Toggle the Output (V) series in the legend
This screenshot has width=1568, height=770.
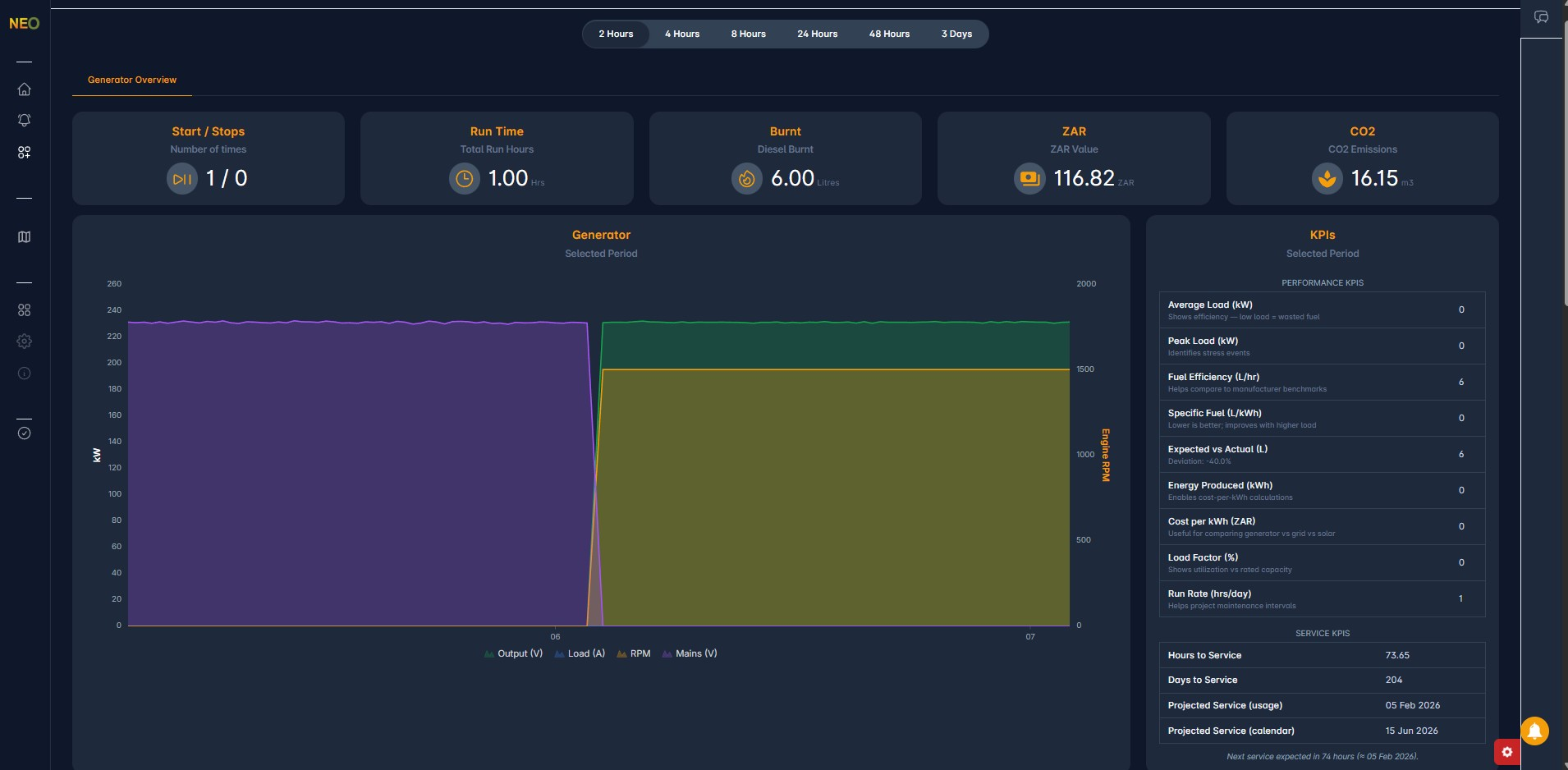513,653
